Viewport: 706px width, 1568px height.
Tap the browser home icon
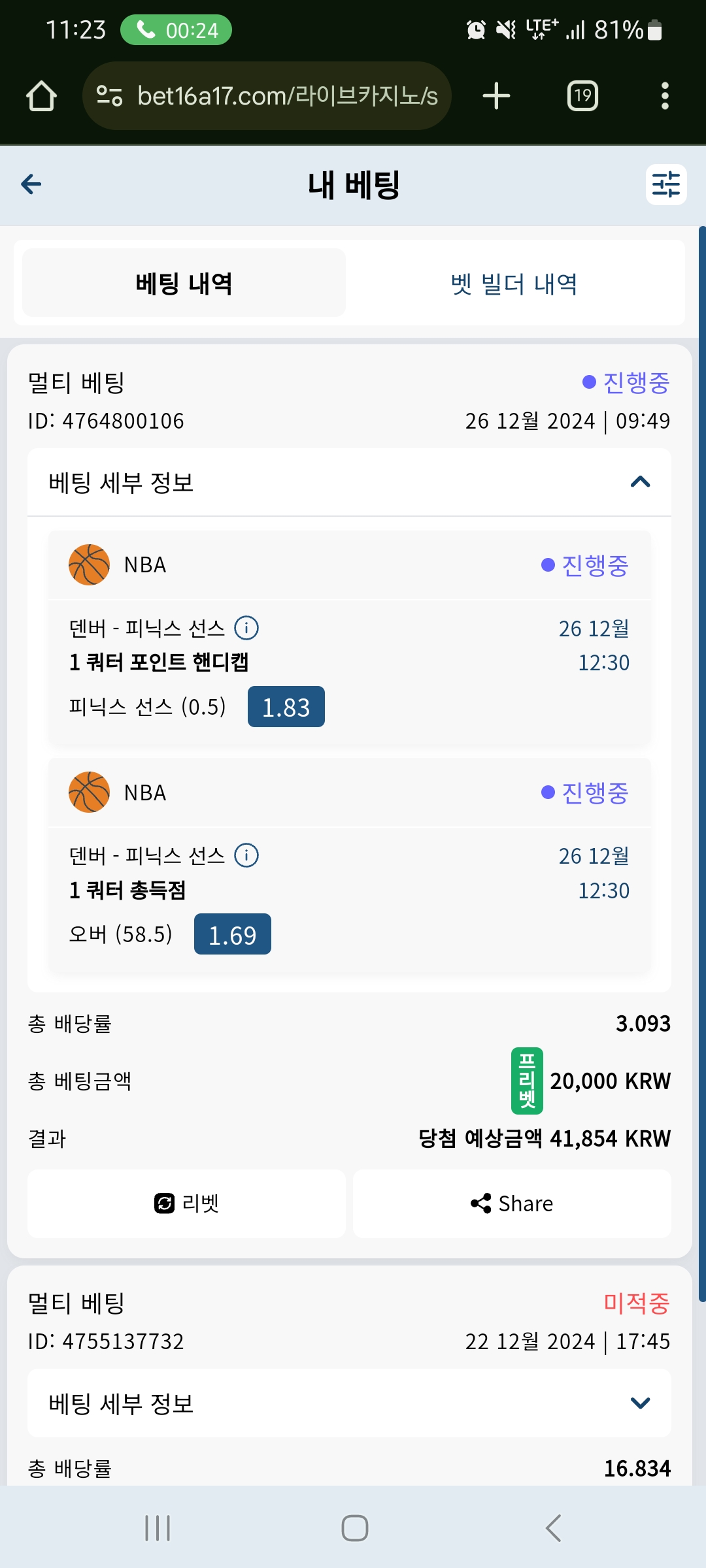pos(41,96)
